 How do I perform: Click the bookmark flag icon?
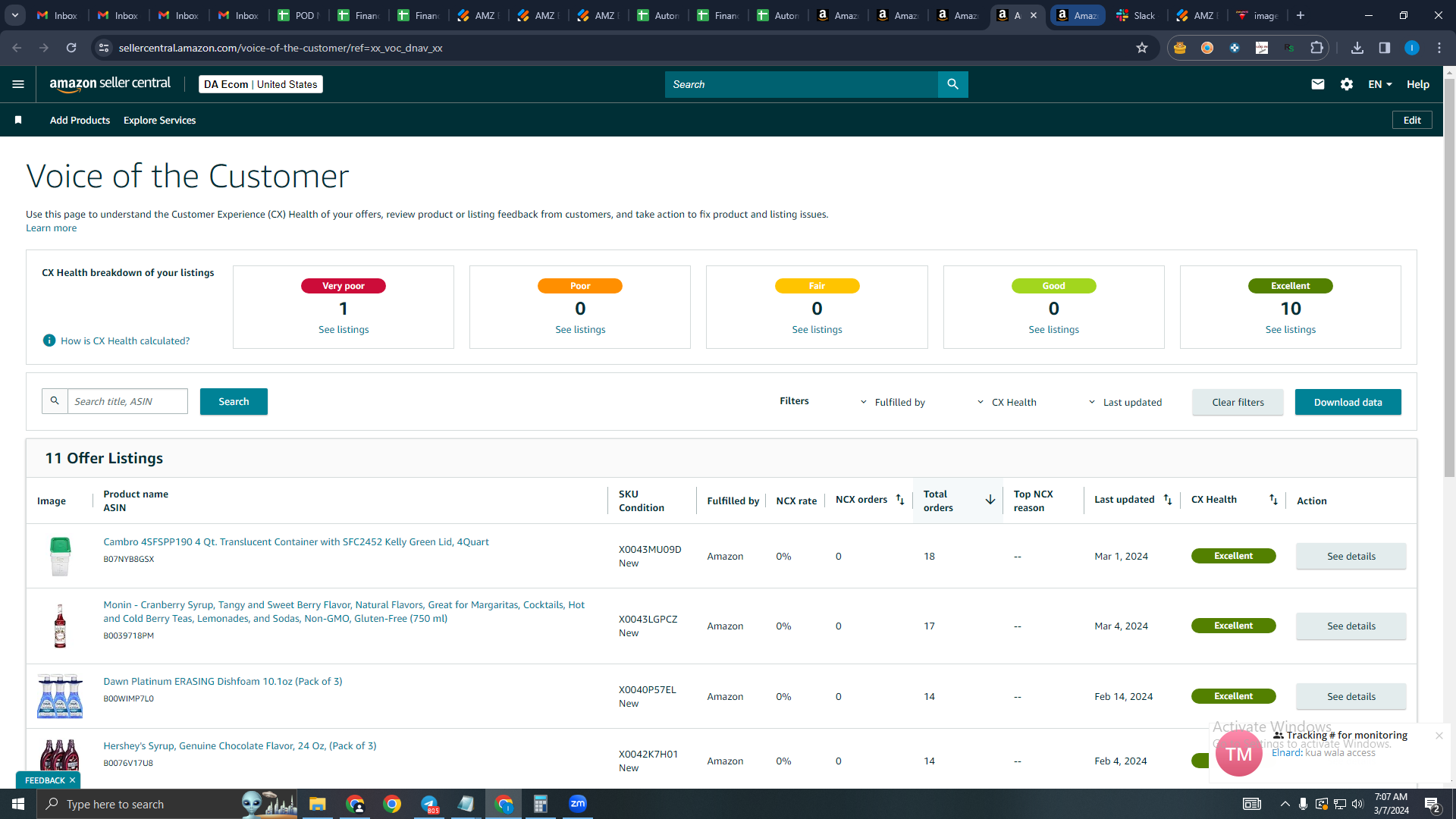18,120
